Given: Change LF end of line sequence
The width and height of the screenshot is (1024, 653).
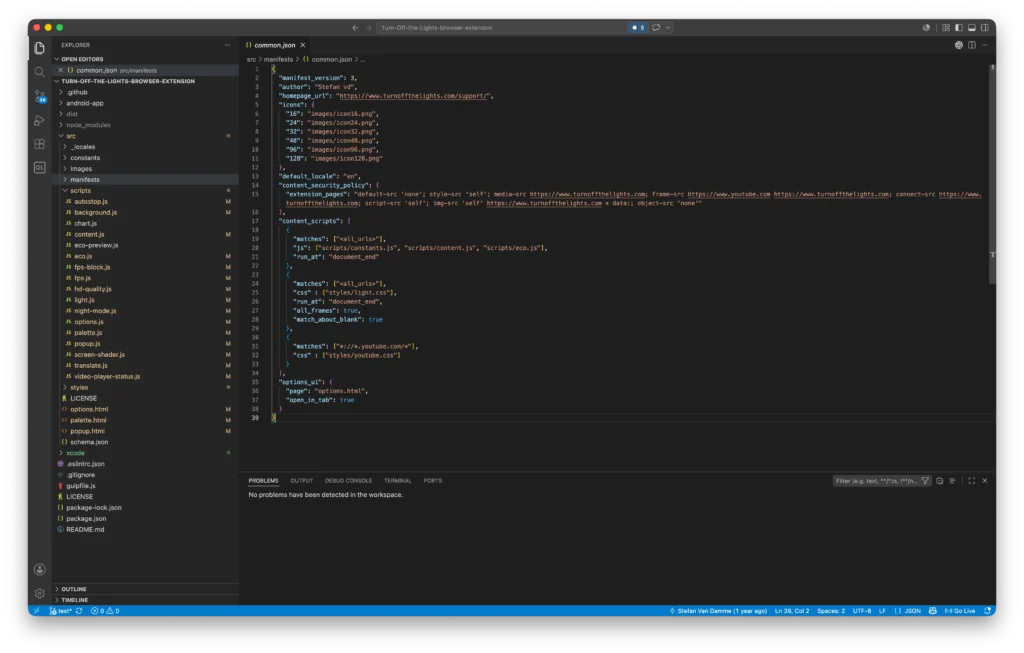Looking at the screenshot, I should click(882, 611).
